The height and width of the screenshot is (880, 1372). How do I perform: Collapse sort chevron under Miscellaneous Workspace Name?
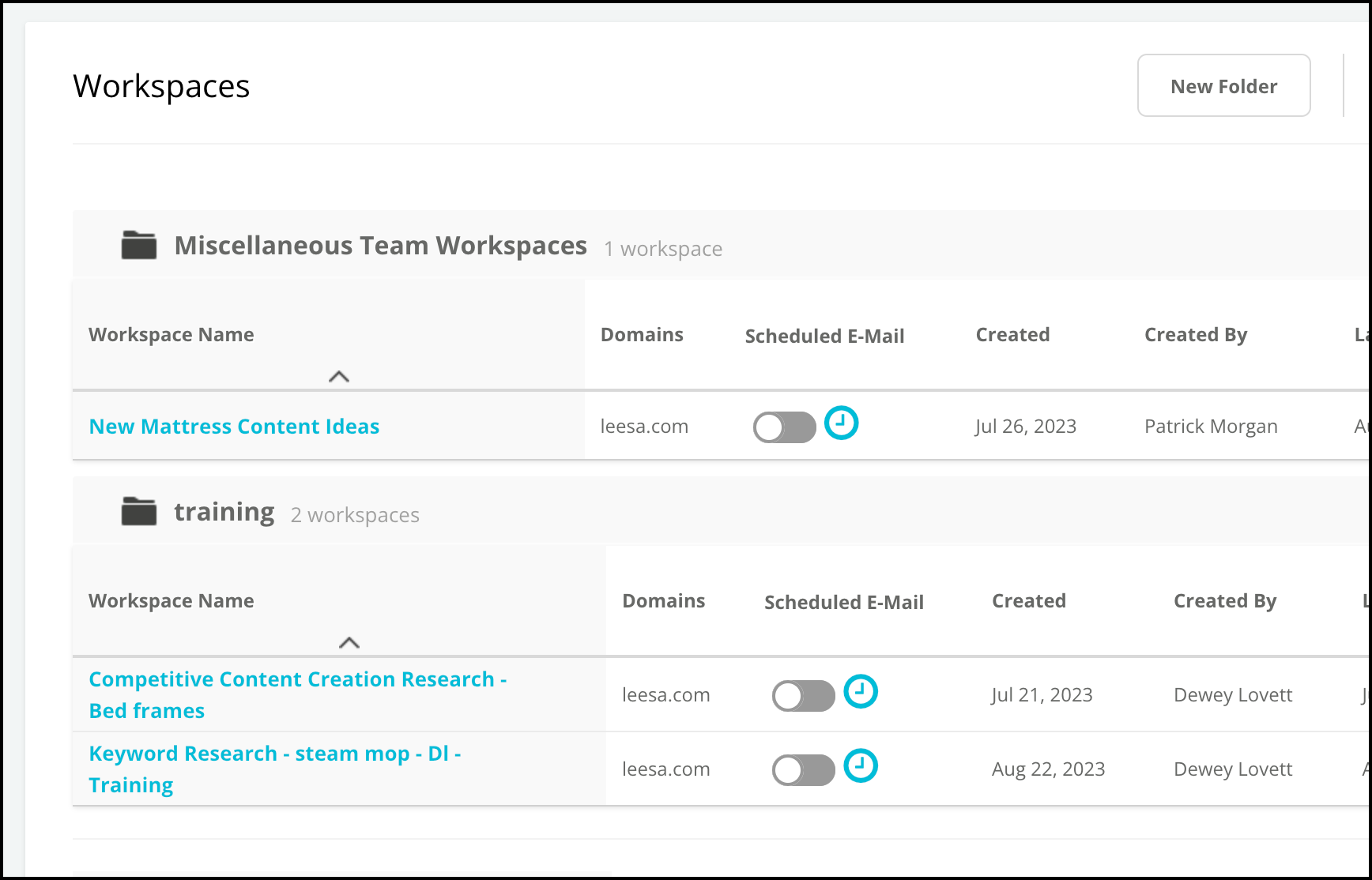coord(339,377)
